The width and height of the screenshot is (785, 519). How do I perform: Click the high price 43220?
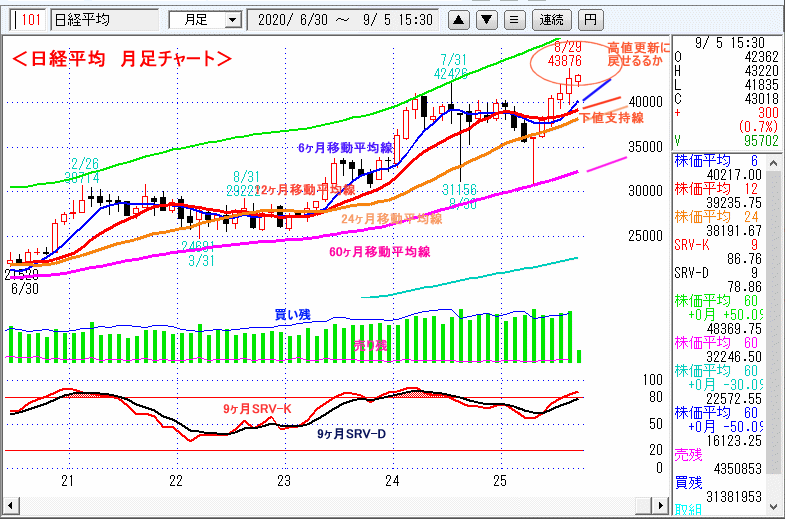tap(761, 71)
